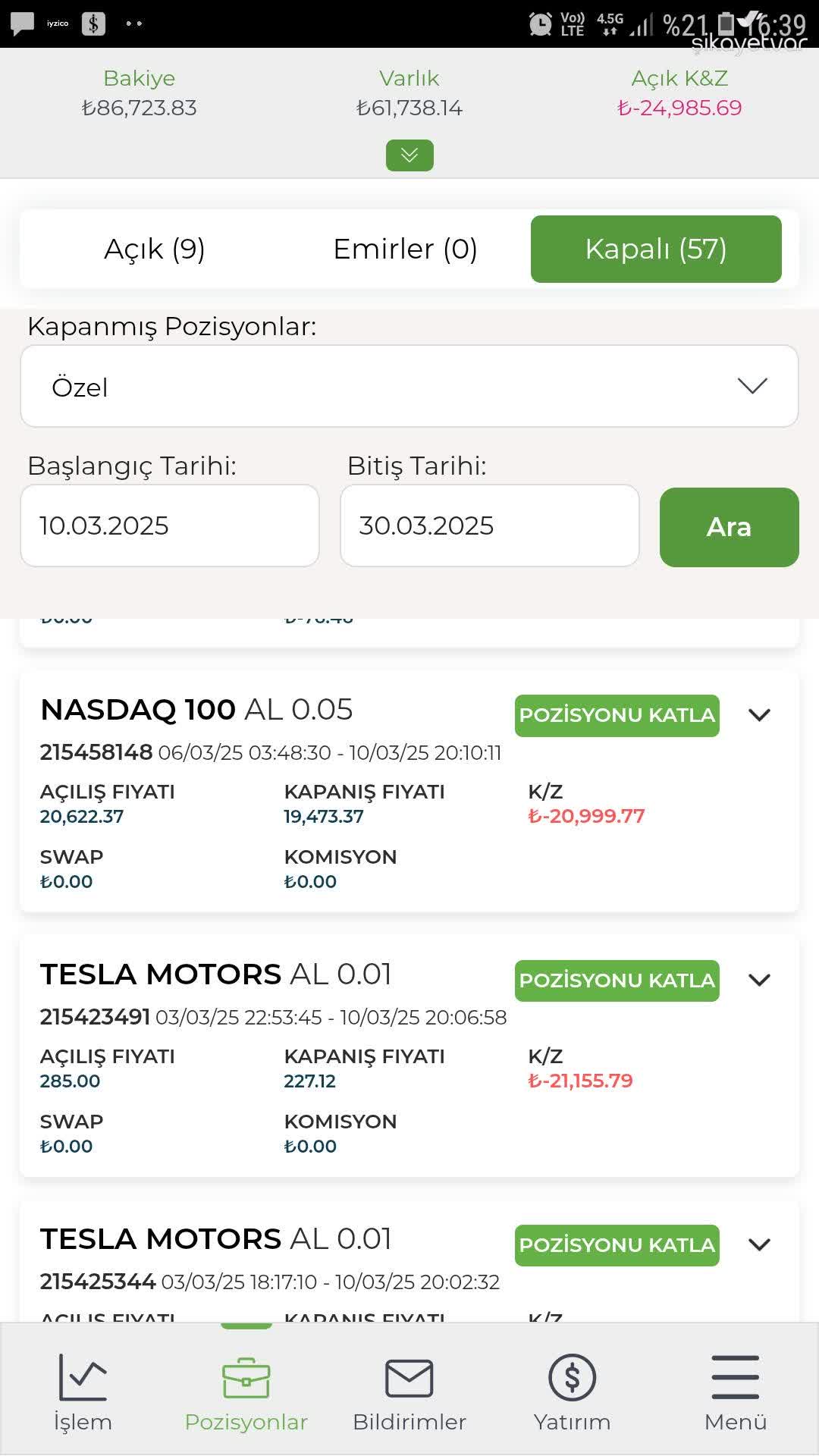Image resolution: width=819 pixels, height=1456 pixels.
Task: Open Bildirimler envelope icon
Action: coord(409,1378)
